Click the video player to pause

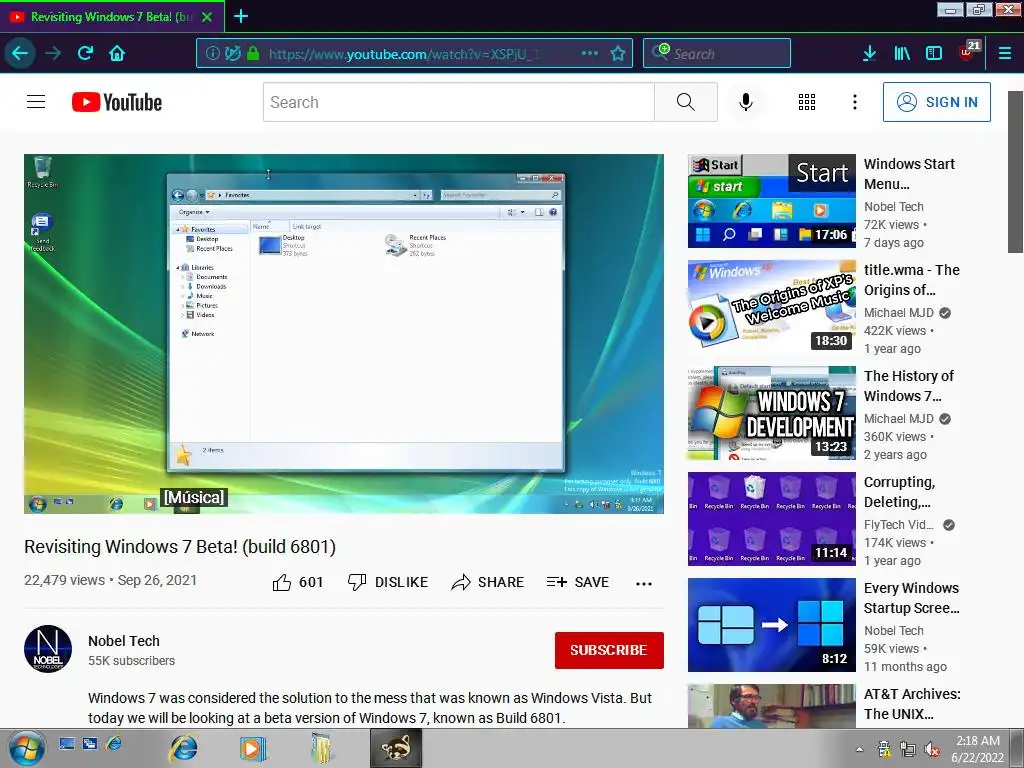click(344, 334)
